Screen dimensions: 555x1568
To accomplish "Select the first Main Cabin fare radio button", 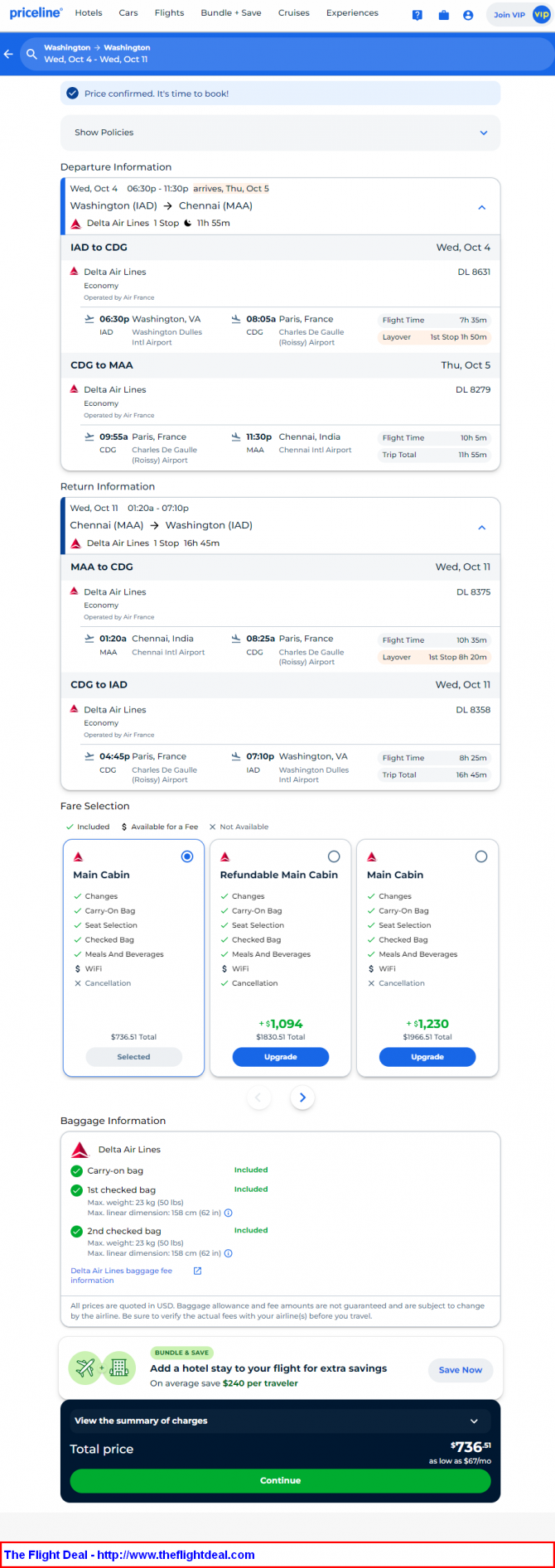I will coord(187,856).
